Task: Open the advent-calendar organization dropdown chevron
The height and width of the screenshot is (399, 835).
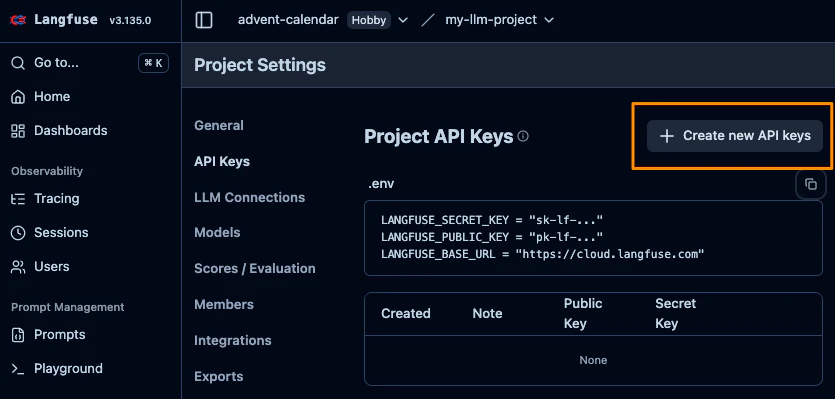Action: tap(403, 20)
